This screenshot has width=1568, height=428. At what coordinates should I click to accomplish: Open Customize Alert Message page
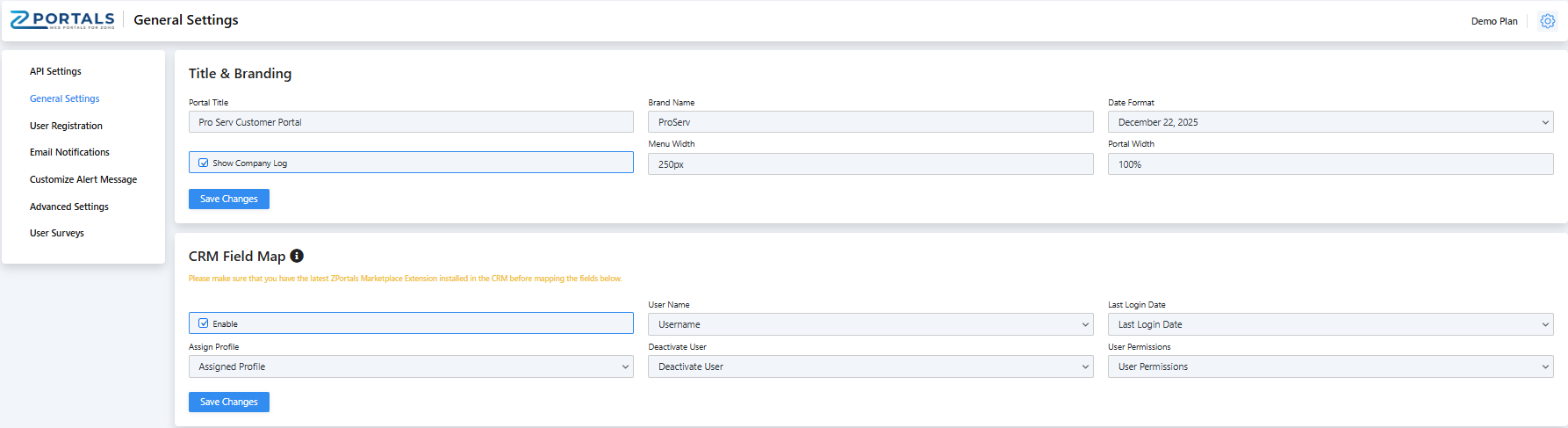[83, 179]
